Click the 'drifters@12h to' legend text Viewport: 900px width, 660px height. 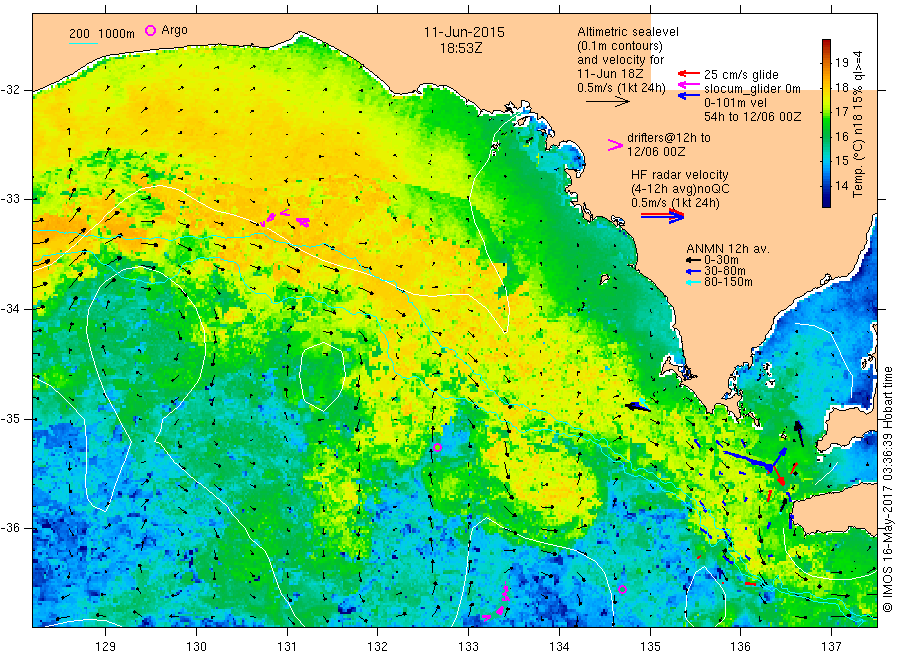pos(669,138)
